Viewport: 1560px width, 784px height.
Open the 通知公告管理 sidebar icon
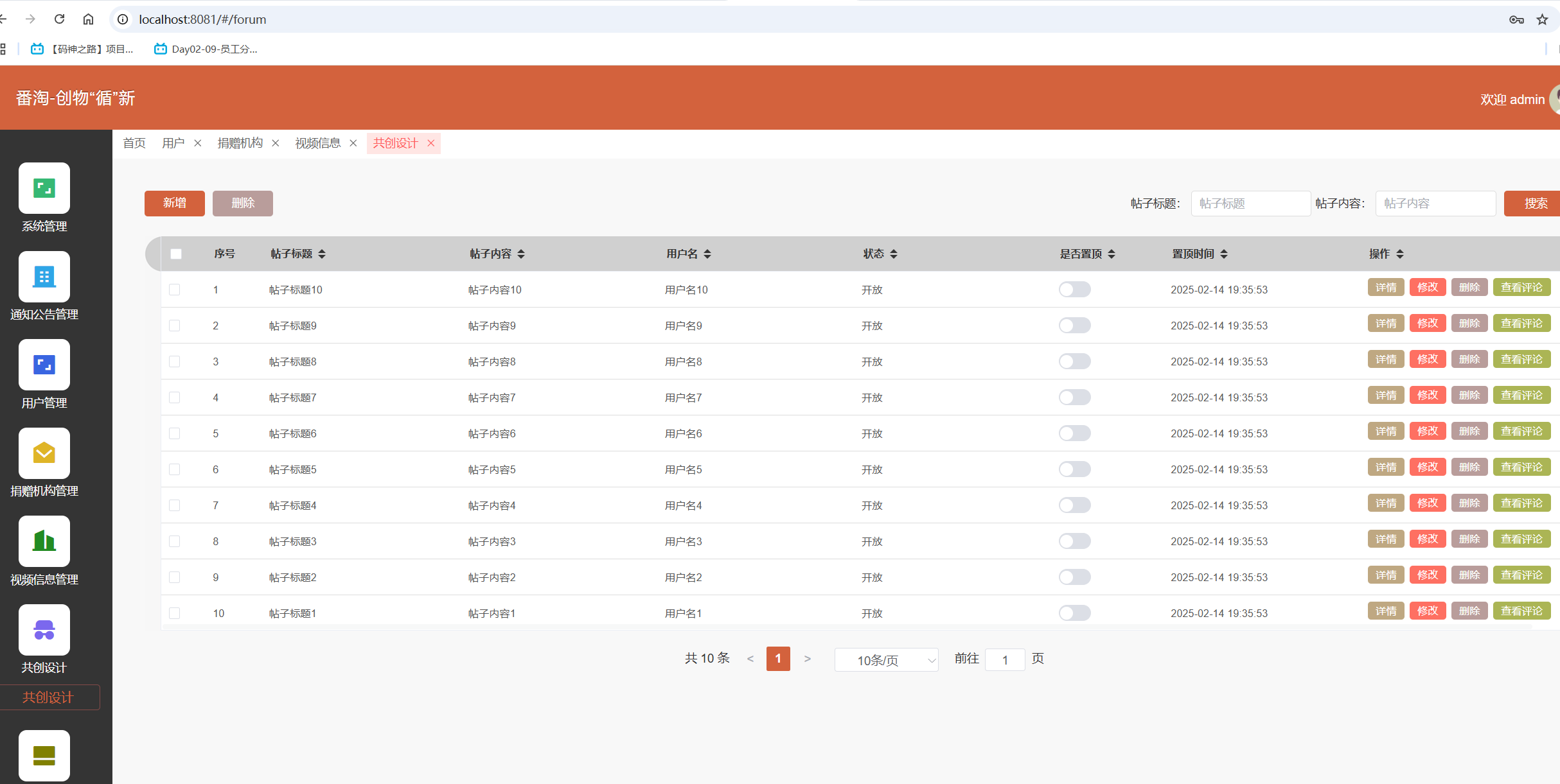(x=44, y=277)
